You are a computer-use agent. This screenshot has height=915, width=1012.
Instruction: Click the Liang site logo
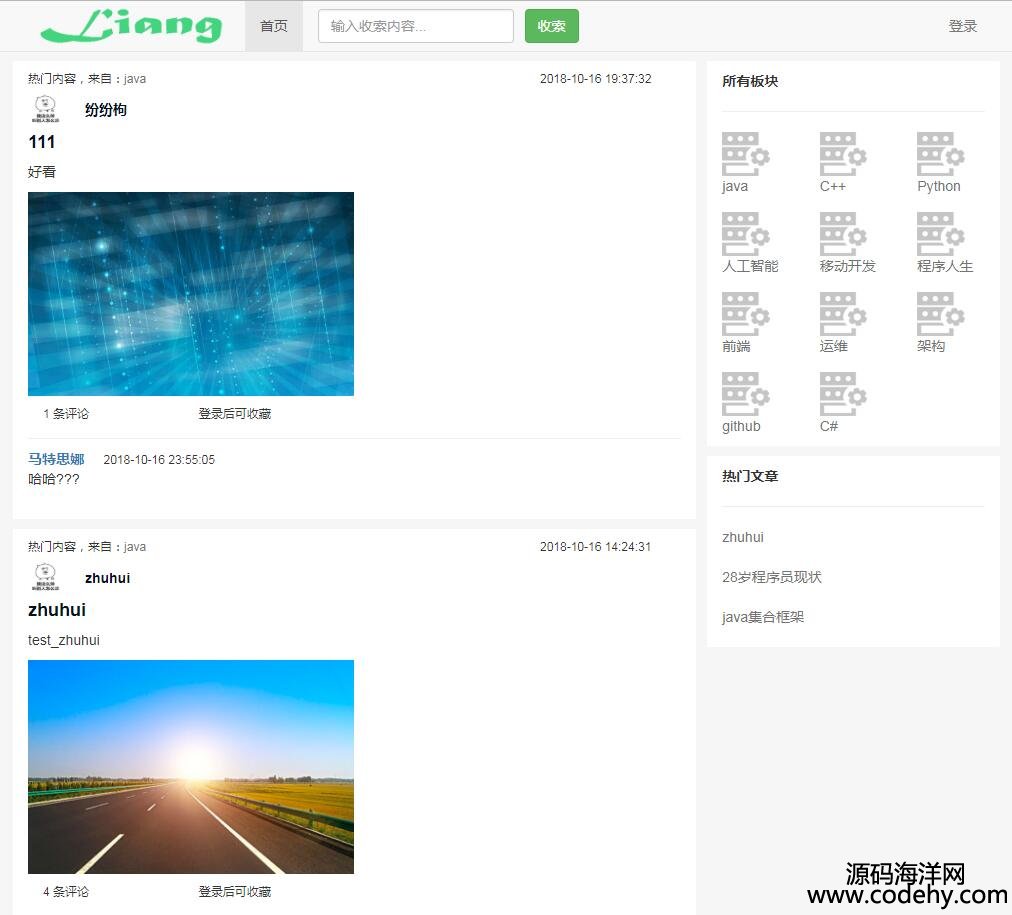pos(131,26)
